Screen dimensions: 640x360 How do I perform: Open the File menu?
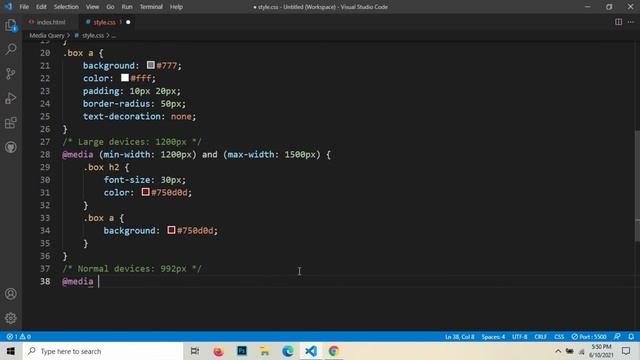point(24,7)
